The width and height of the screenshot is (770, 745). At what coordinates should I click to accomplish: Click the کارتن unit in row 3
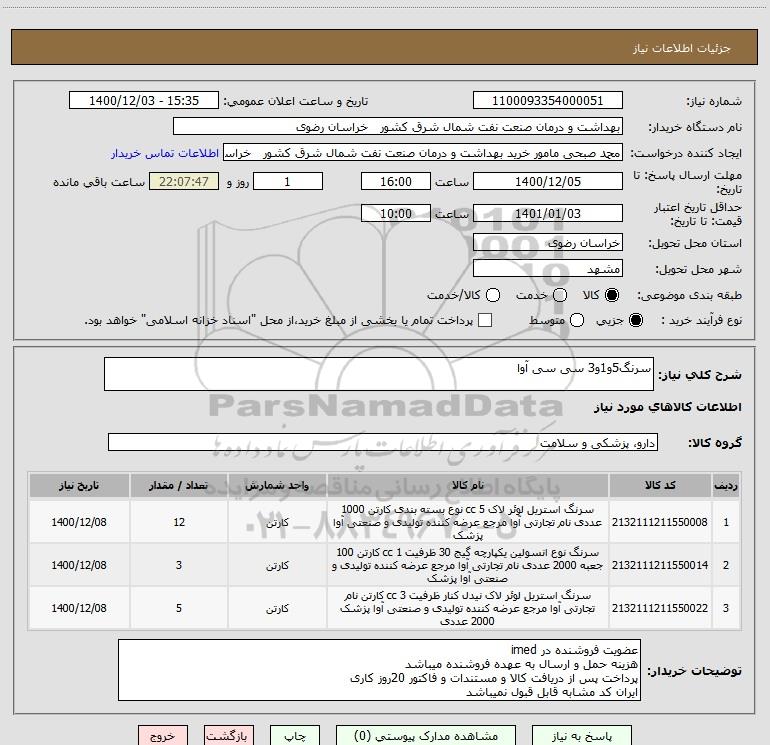coord(277,608)
